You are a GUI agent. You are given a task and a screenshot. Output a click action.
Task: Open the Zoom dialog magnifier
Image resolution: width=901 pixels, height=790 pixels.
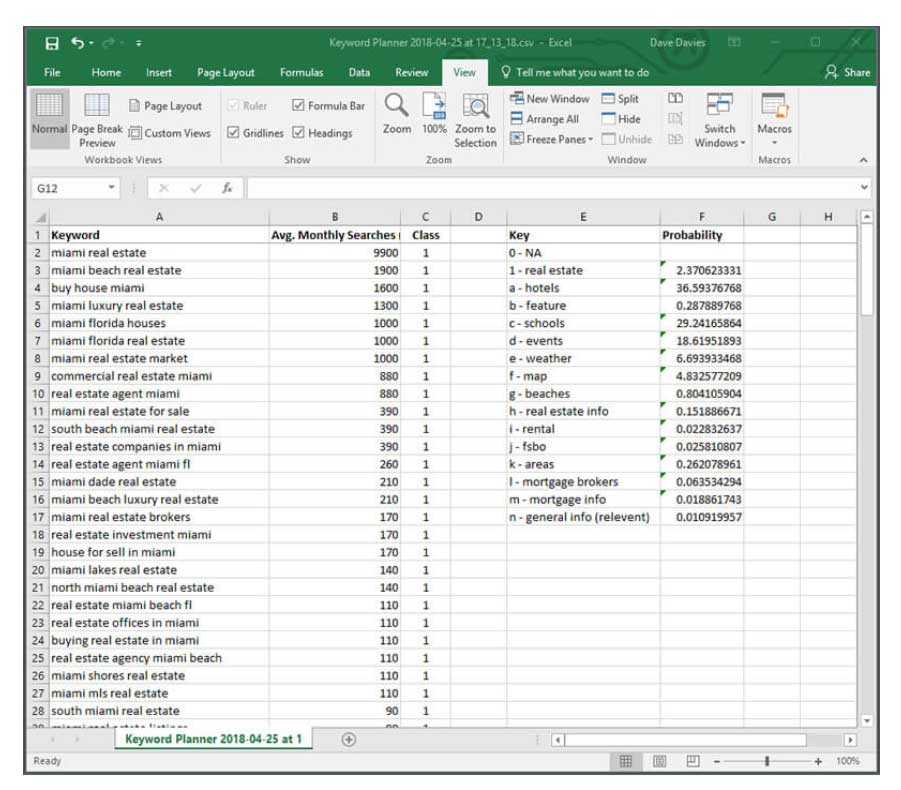click(396, 114)
